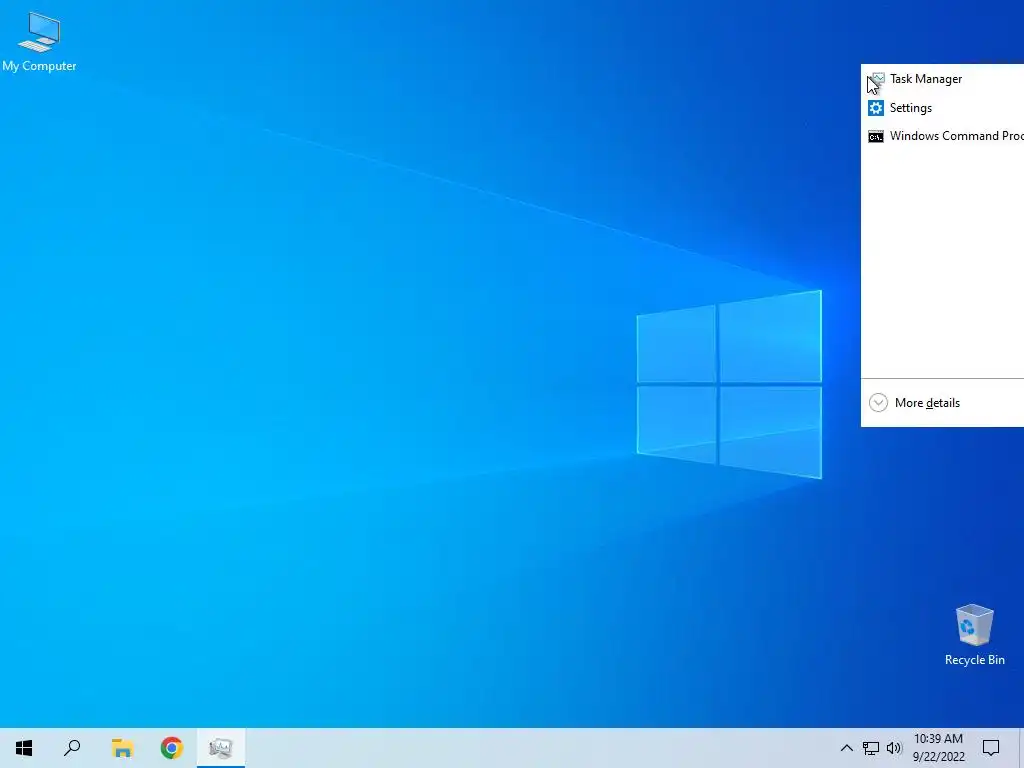Activate Task Manager taskbar button

[x=221, y=748]
